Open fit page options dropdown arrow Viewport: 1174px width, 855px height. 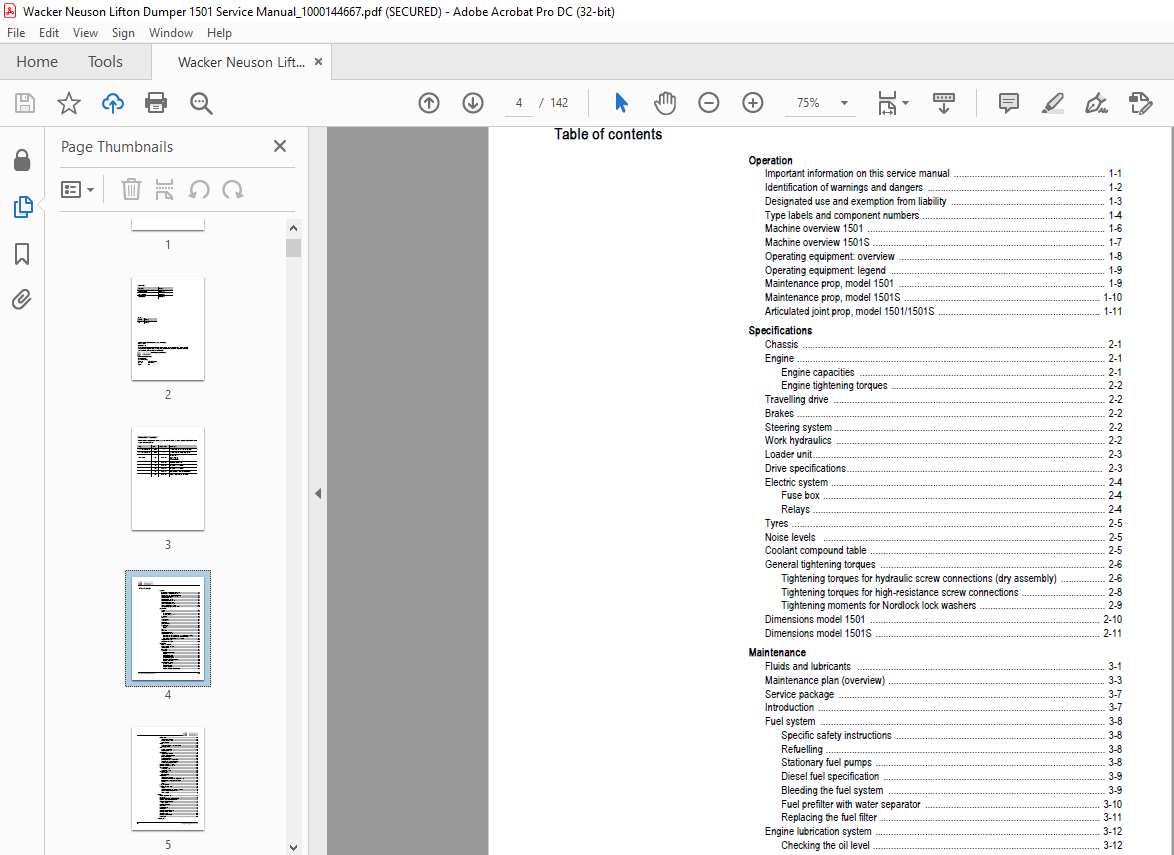pos(905,103)
